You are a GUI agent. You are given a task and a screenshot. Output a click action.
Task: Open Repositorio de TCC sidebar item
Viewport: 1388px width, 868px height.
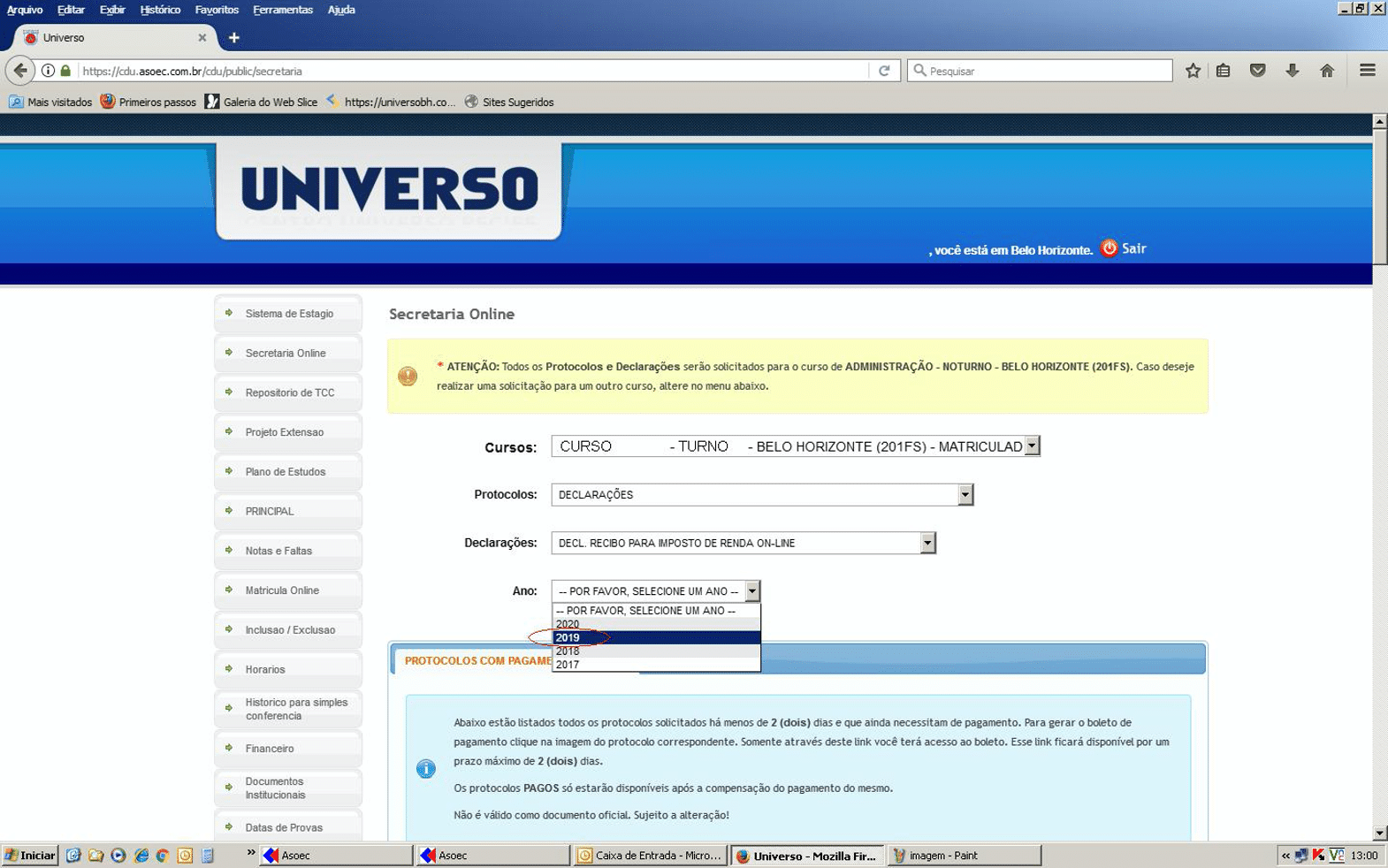(x=288, y=392)
